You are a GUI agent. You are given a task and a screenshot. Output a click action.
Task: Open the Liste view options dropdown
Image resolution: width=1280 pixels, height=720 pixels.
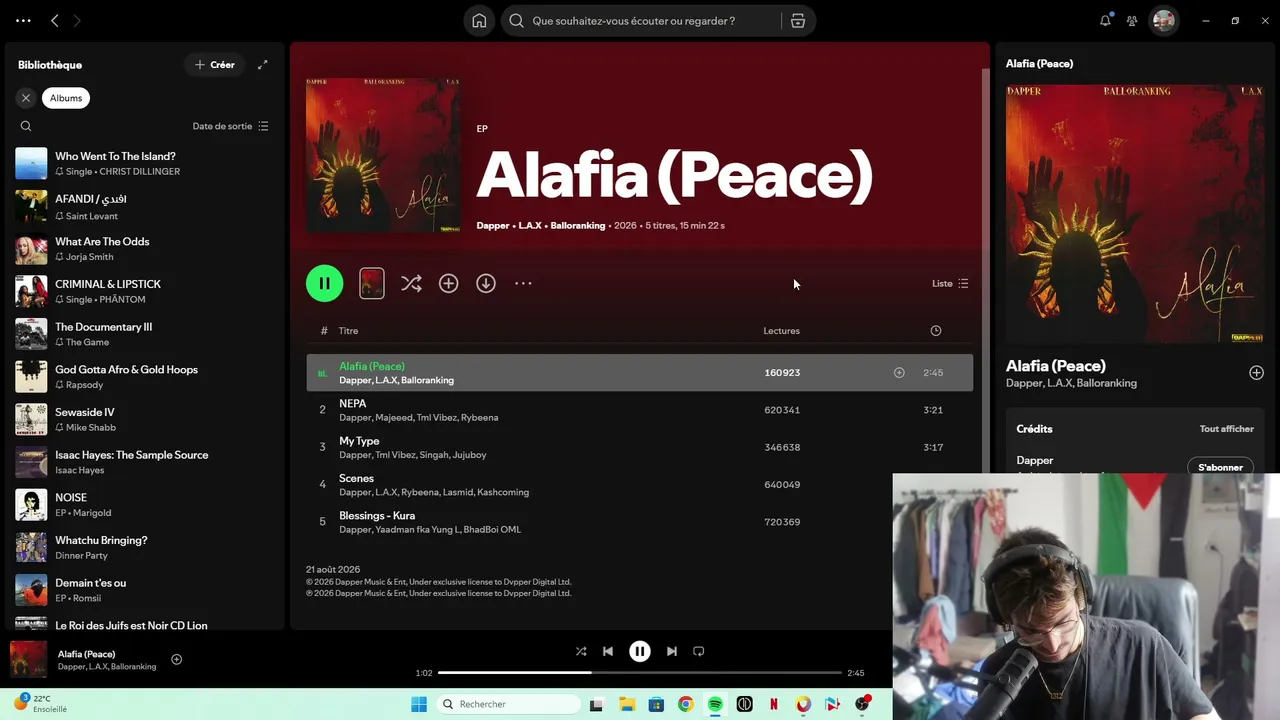point(950,284)
